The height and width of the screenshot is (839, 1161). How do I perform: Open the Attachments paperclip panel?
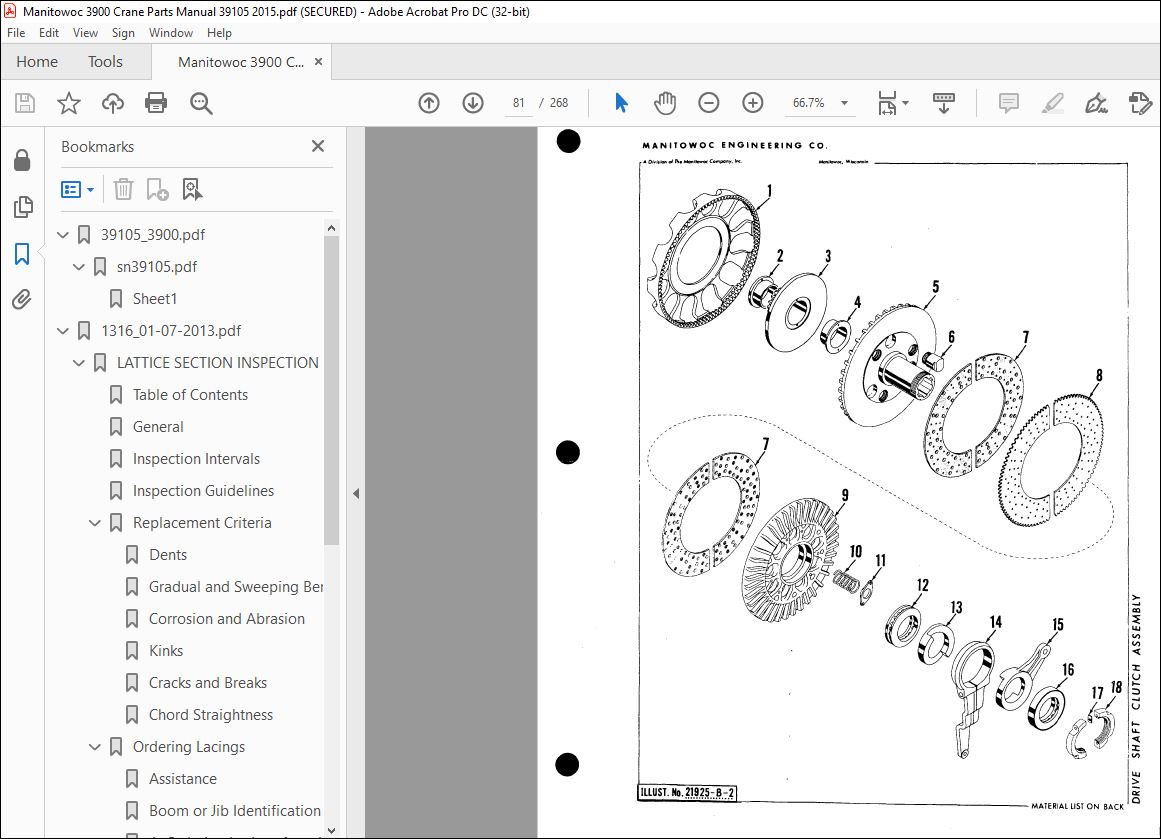(x=21, y=299)
